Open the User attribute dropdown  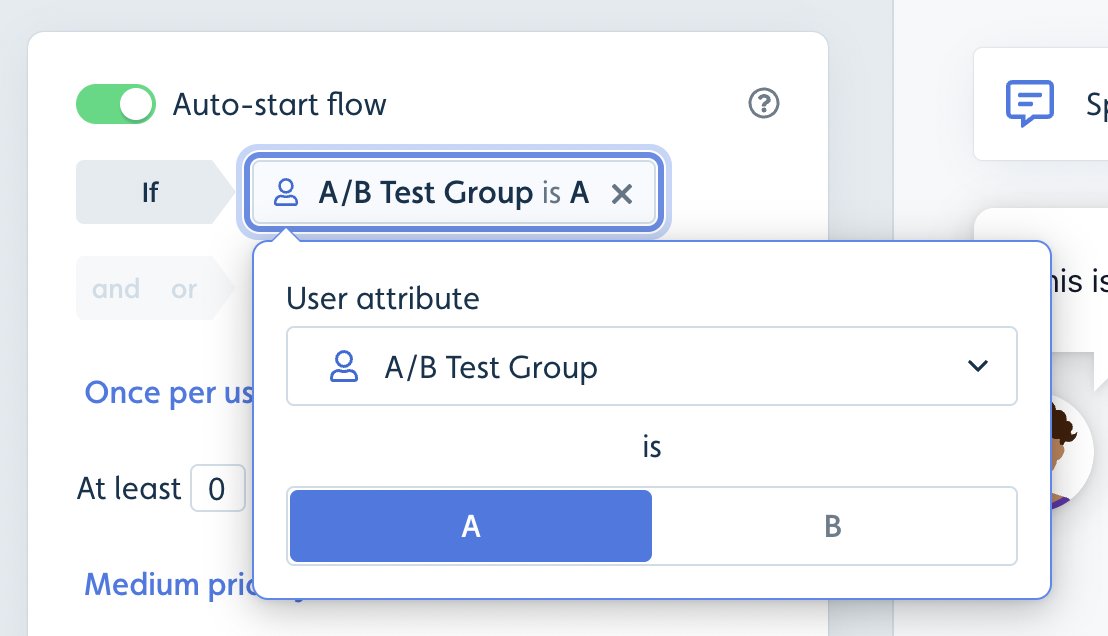652,366
